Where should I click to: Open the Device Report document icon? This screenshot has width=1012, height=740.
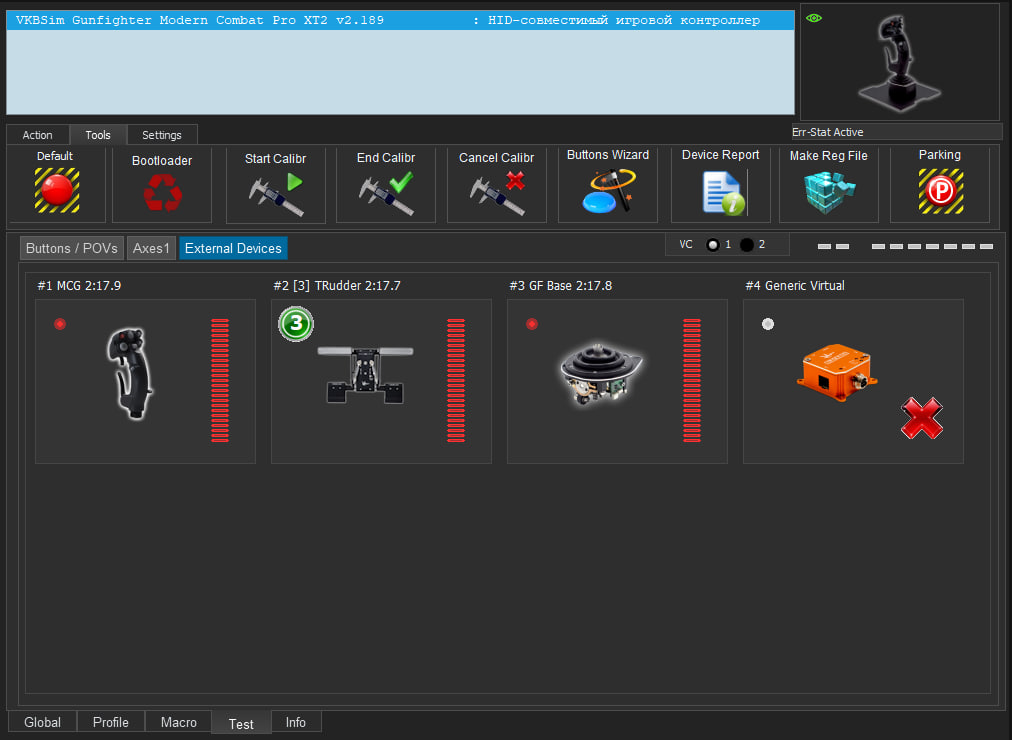[724, 193]
